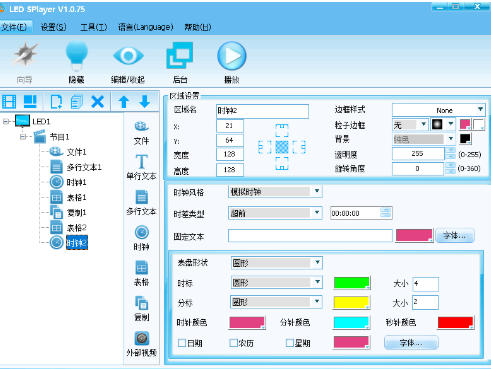Open the 粒子边框 无 dropdown
The image size is (491, 369).
pos(410,125)
